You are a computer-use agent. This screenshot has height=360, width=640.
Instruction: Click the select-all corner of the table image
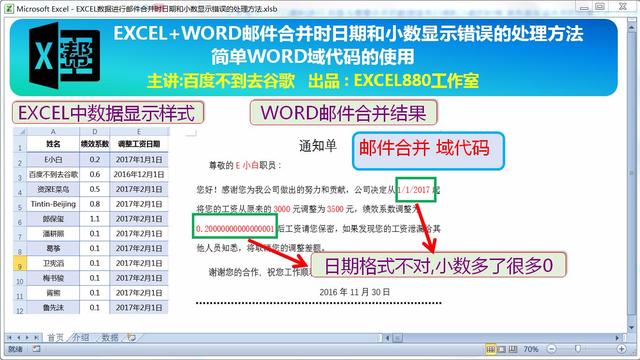coord(20,131)
